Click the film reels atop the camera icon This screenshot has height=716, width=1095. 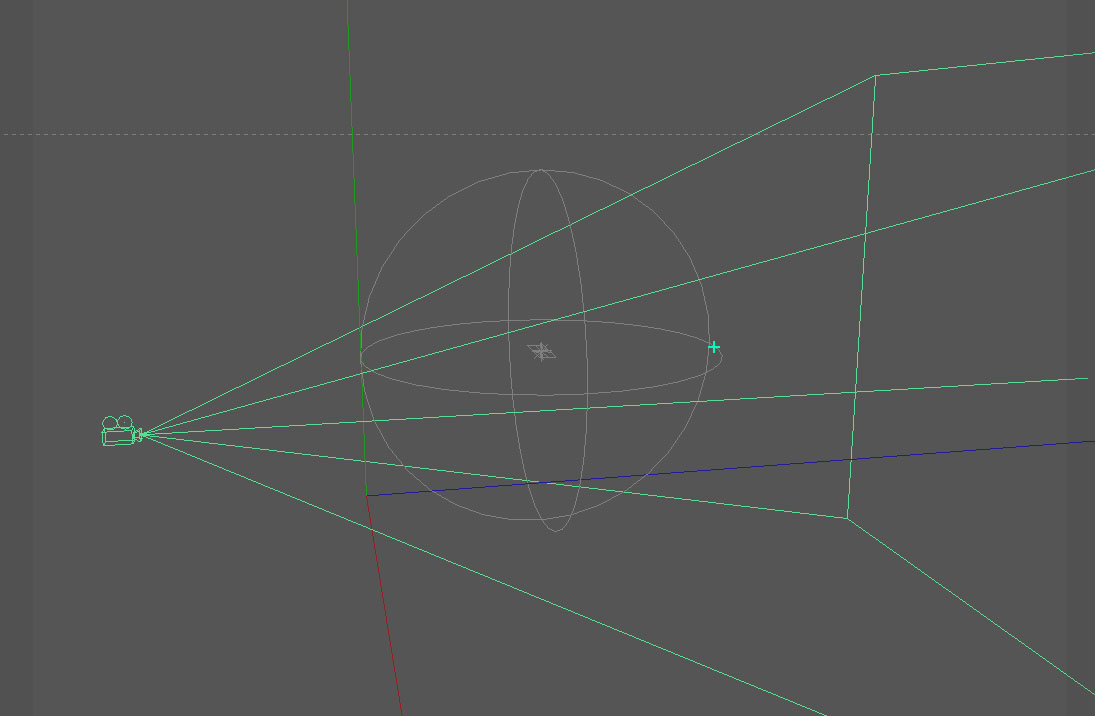pos(117,422)
